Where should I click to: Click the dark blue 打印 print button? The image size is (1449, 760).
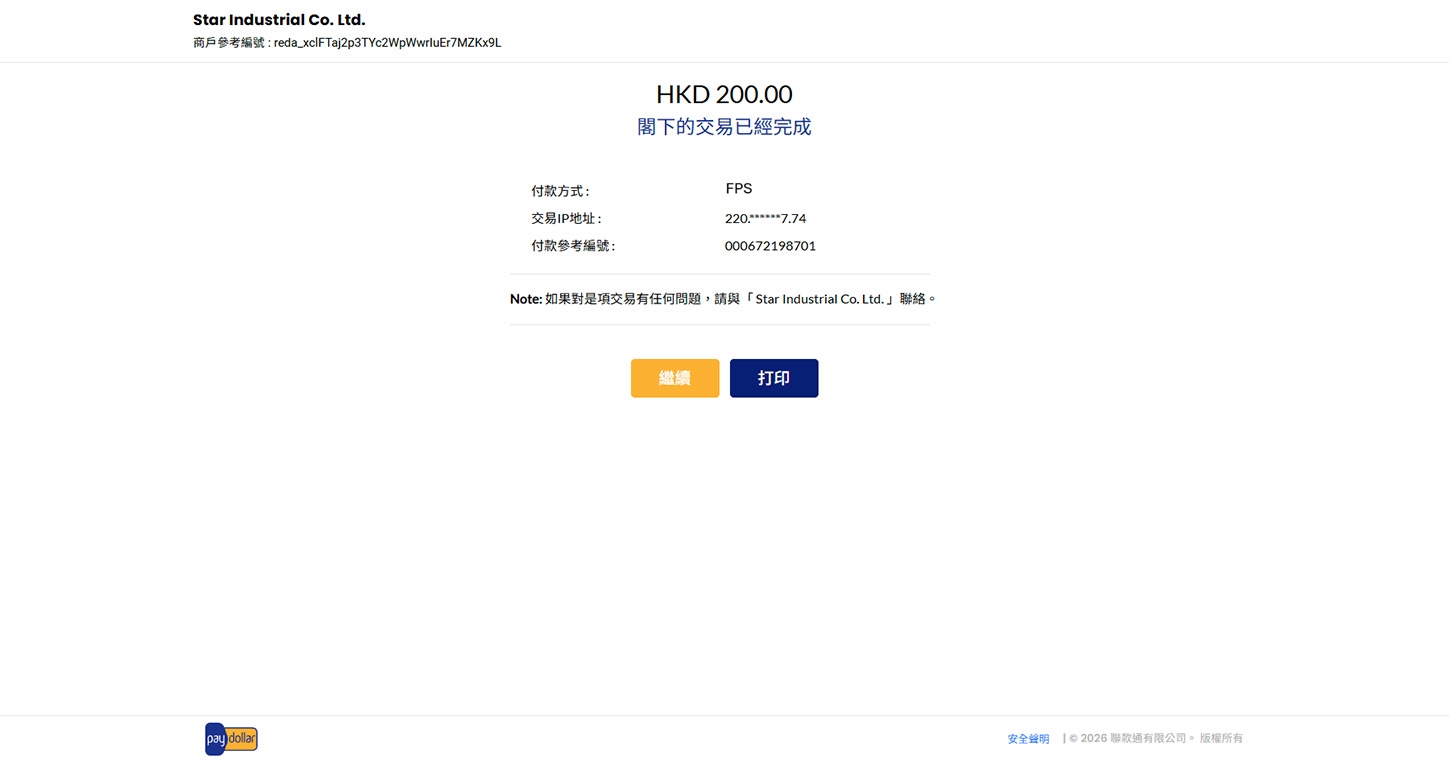(x=774, y=378)
